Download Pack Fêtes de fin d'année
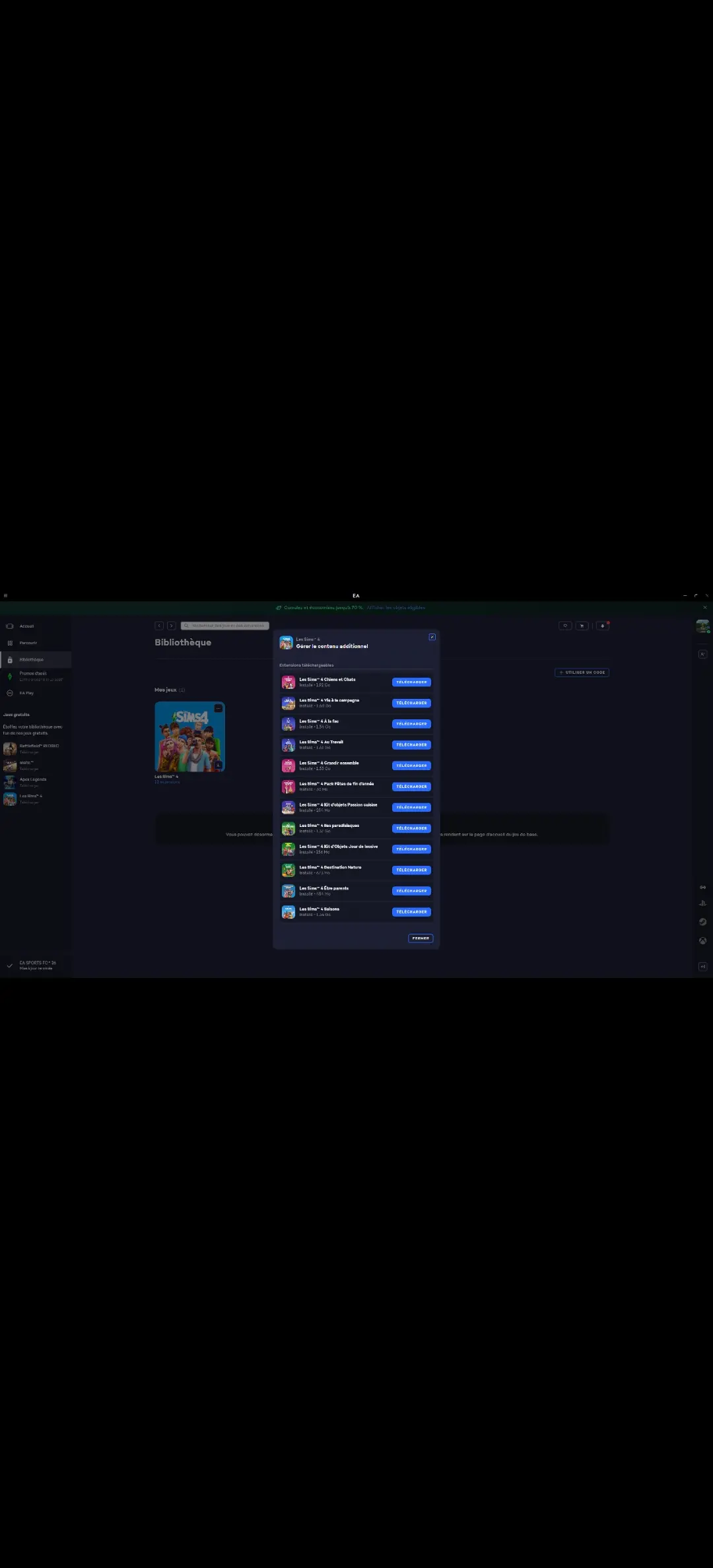This screenshot has height=1568, width=713. (x=411, y=787)
